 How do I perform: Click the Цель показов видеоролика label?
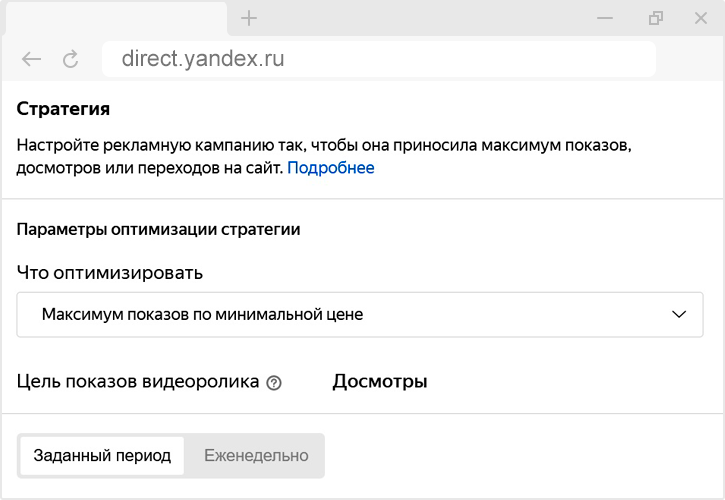(139, 382)
